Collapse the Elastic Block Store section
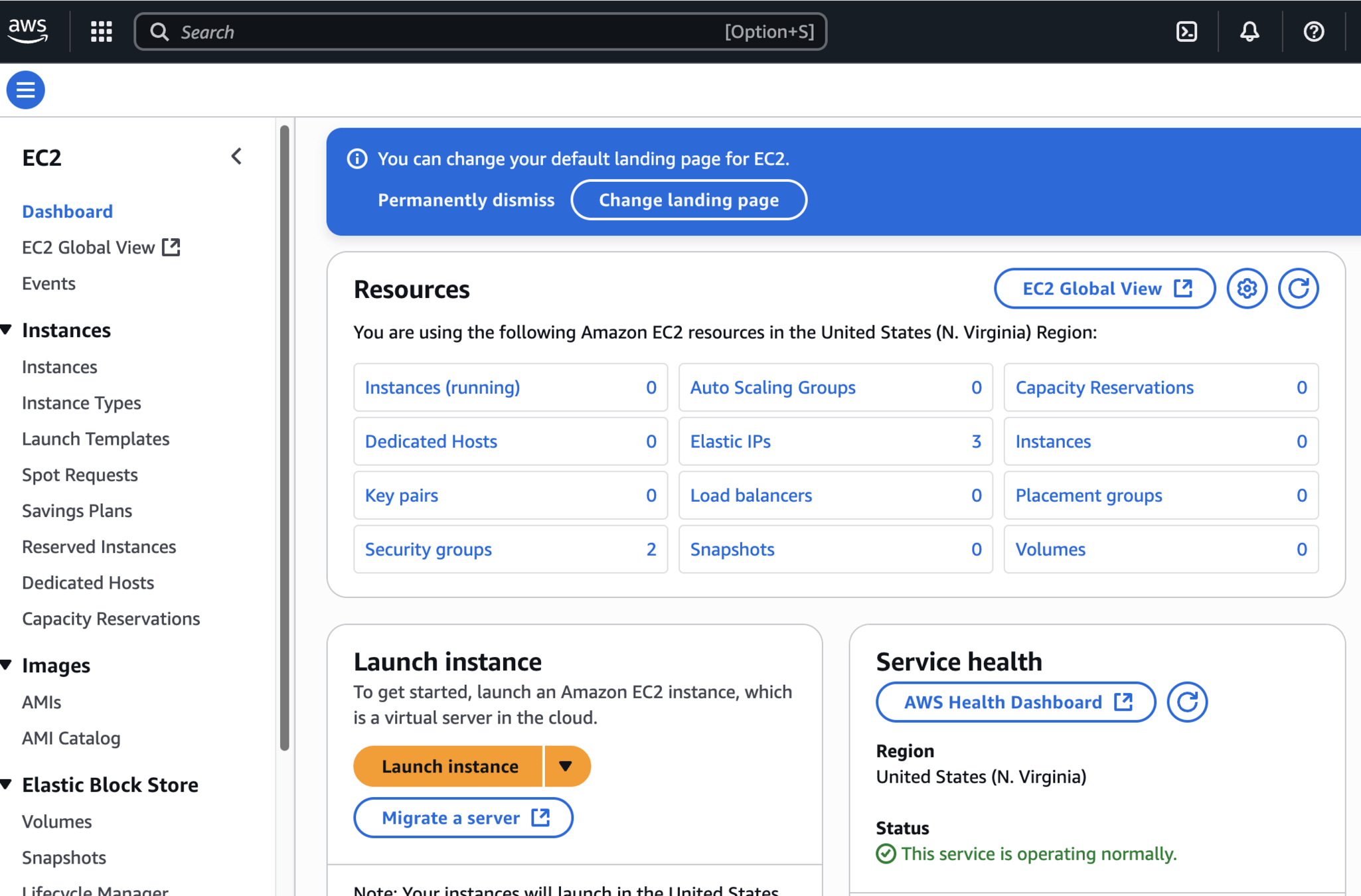Screen dimensions: 1361x896 7,784
